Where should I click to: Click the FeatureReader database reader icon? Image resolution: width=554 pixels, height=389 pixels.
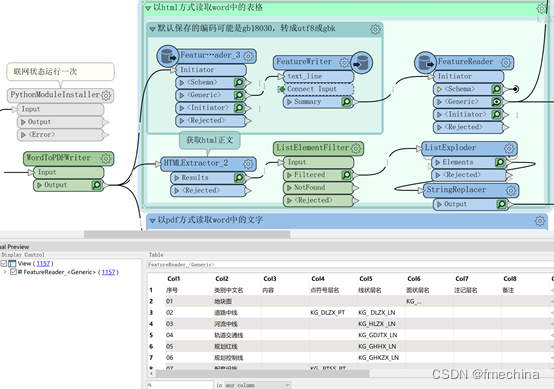(425, 63)
